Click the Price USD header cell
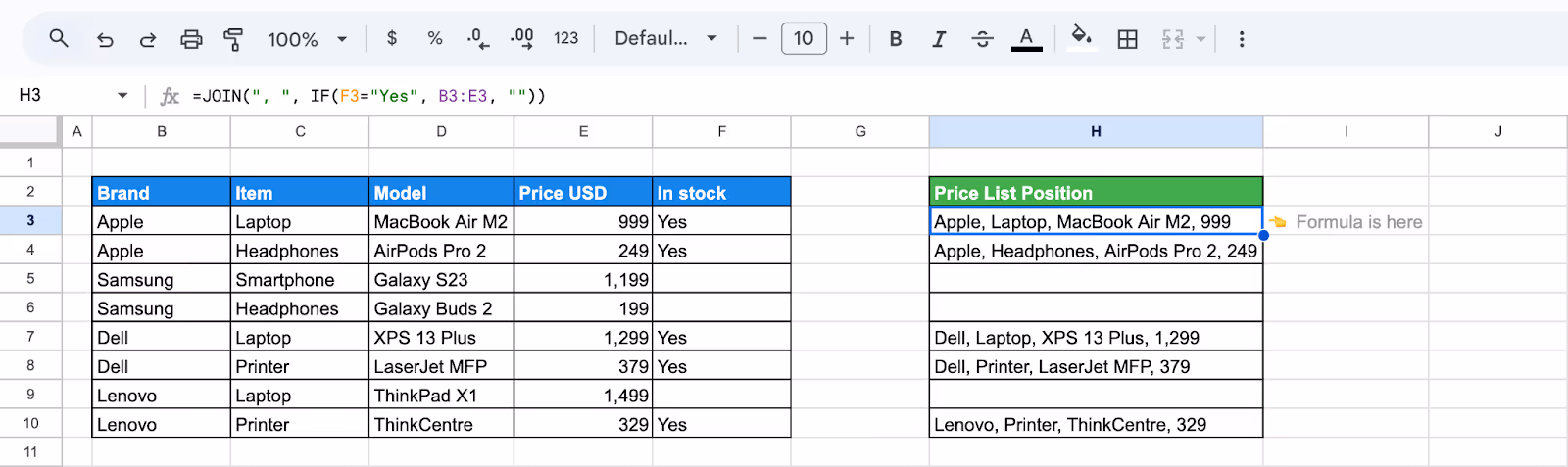1568x467 pixels. point(583,192)
